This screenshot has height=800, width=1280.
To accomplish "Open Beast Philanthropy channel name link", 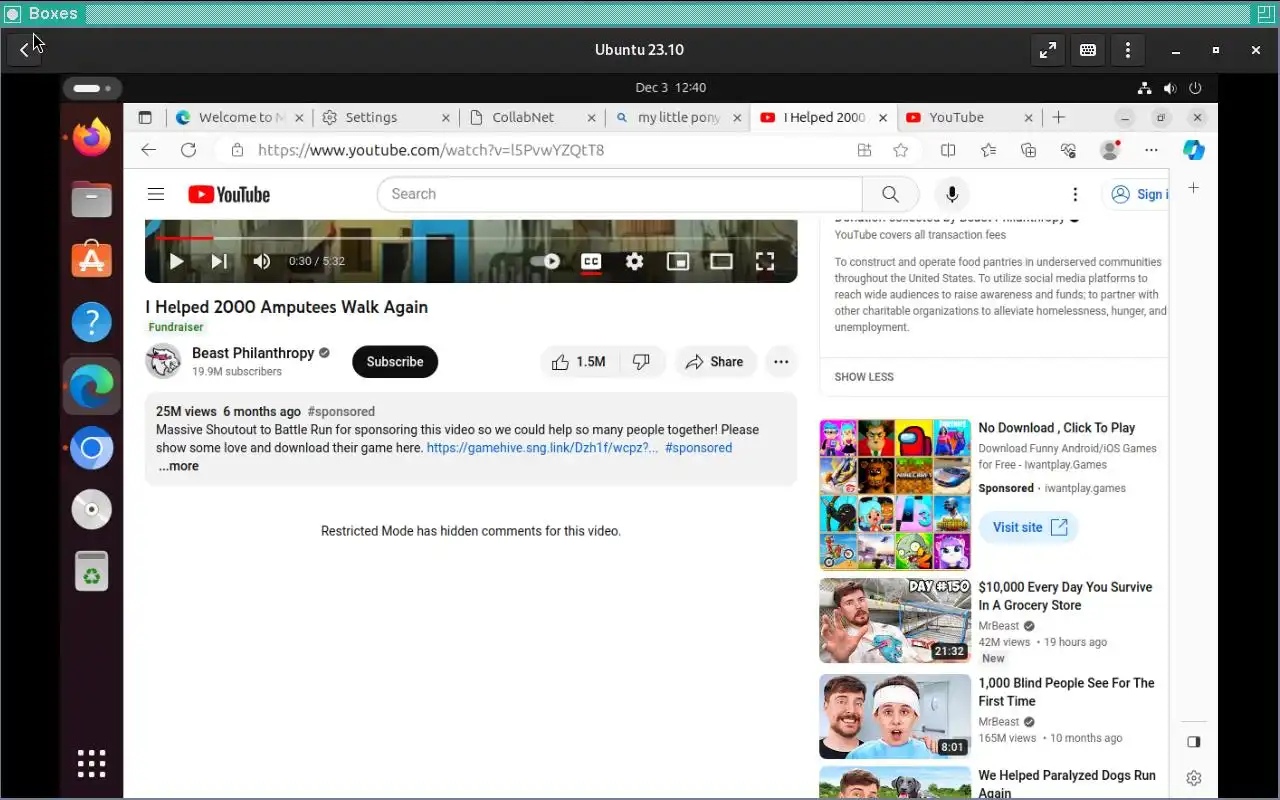I will point(253,353).
